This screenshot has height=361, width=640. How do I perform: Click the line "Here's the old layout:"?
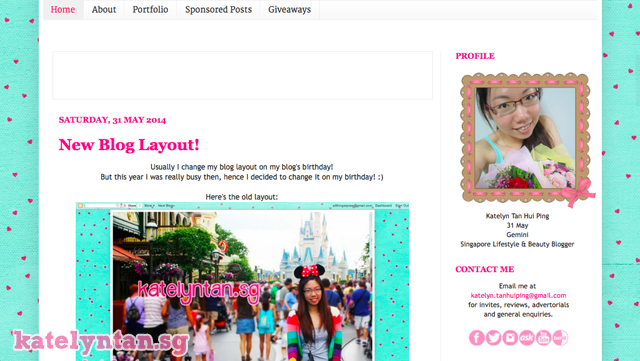[242, 197]
